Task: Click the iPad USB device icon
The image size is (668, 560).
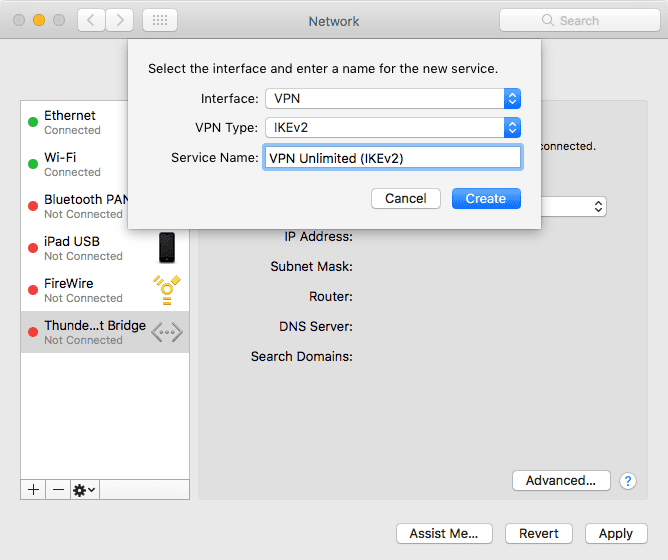Action: [167, 247]
